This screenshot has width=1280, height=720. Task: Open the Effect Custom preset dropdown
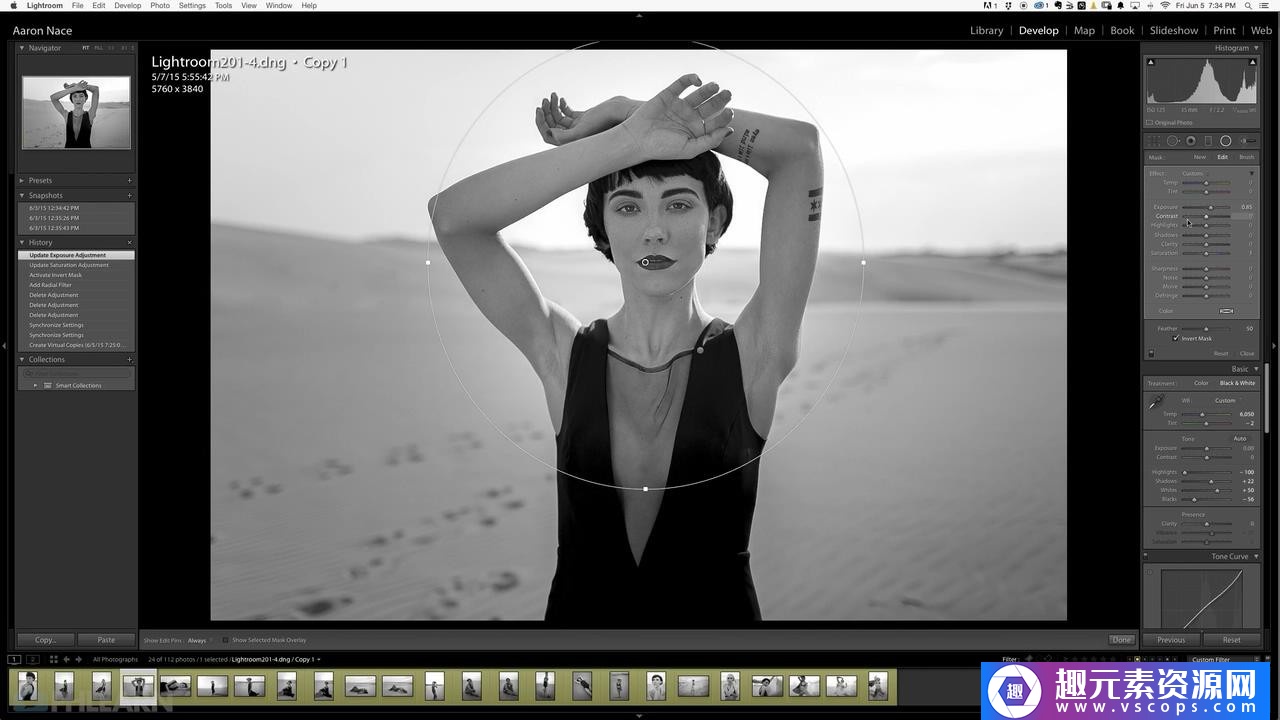pos(1194,174)
